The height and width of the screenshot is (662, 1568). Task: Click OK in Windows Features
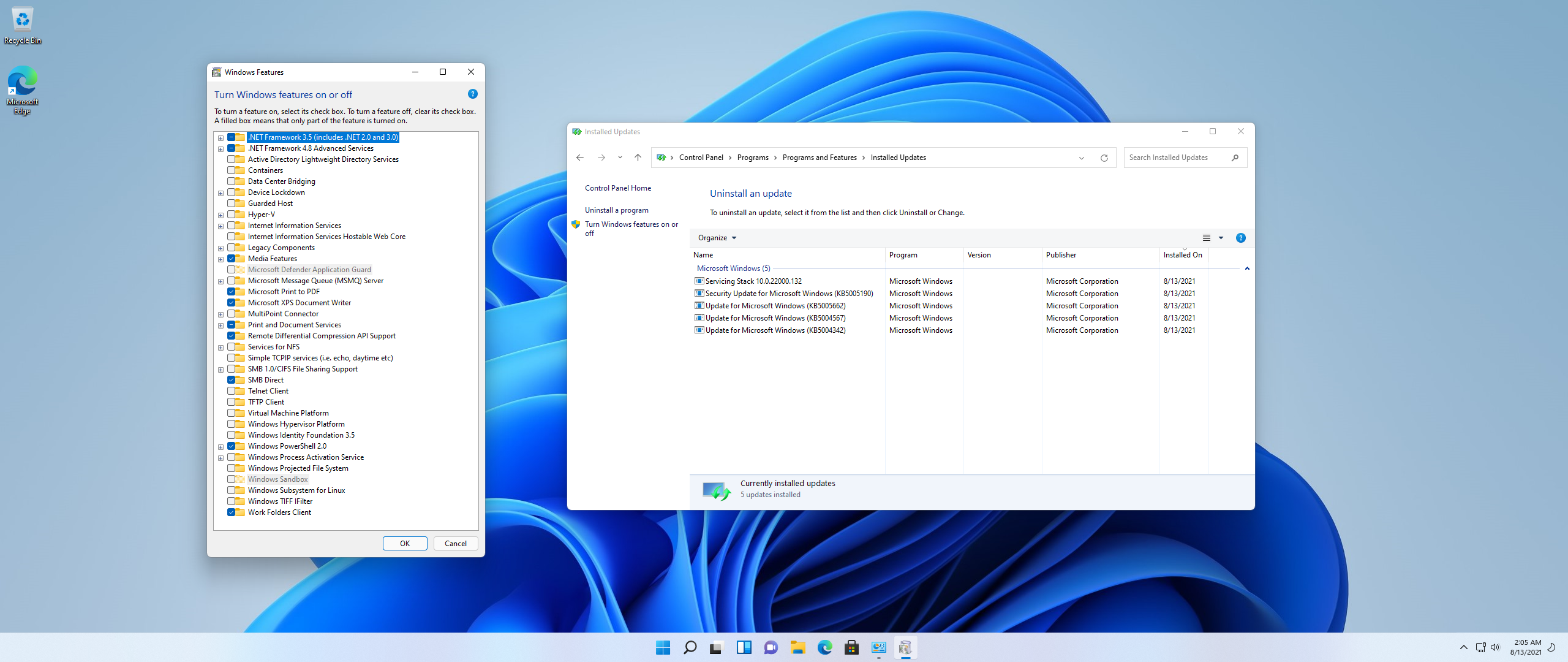(x=405, y=544)
